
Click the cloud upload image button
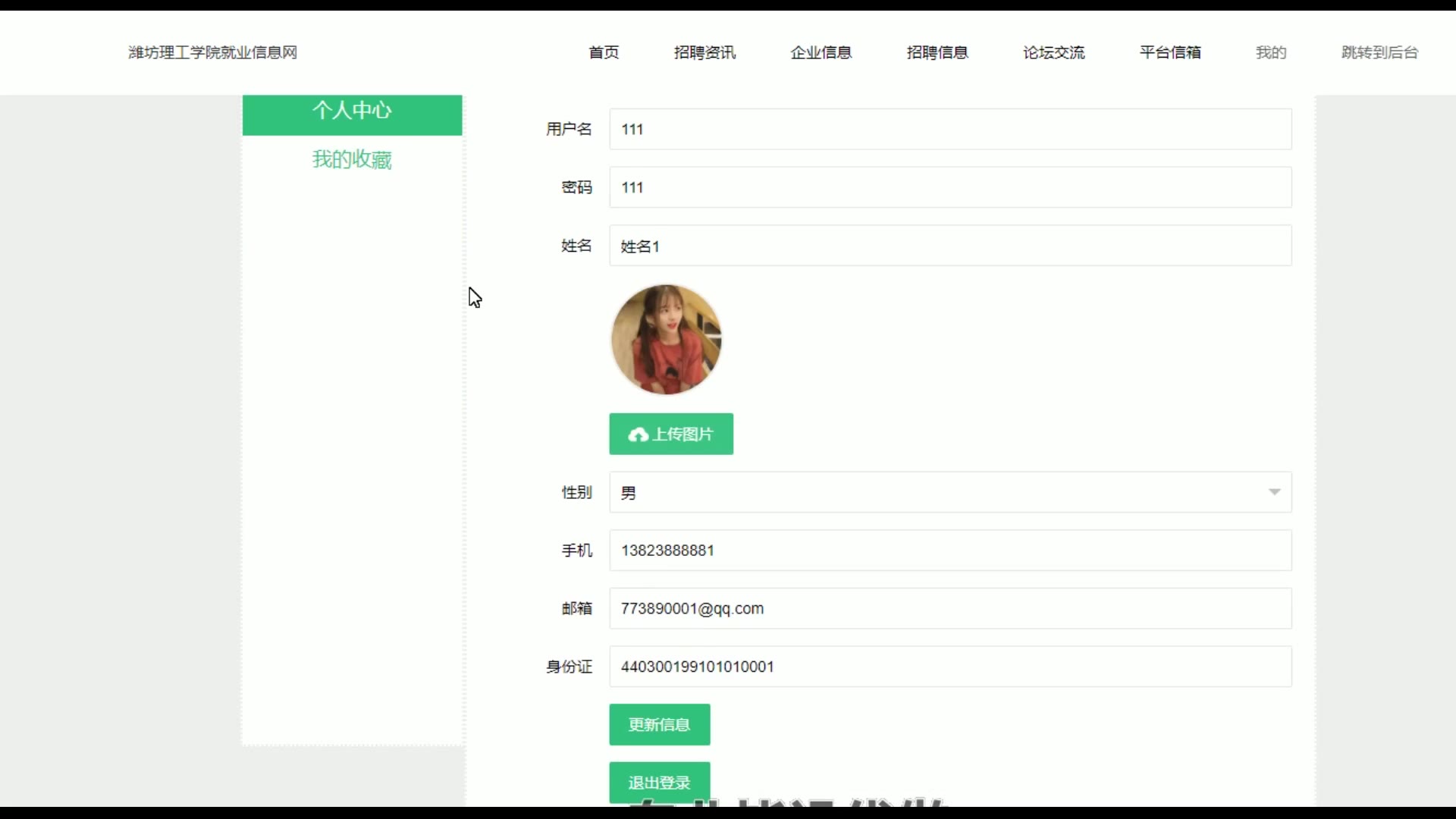tap(670, 434)
